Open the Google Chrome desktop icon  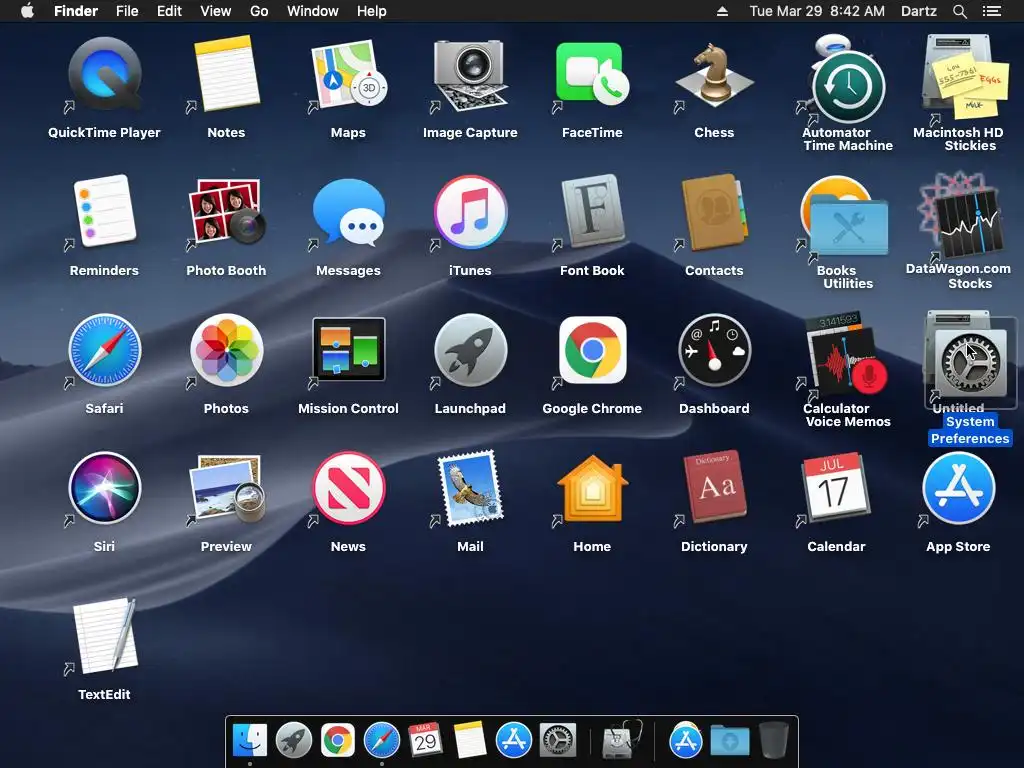pyautogui.click(x=592, y=349)
